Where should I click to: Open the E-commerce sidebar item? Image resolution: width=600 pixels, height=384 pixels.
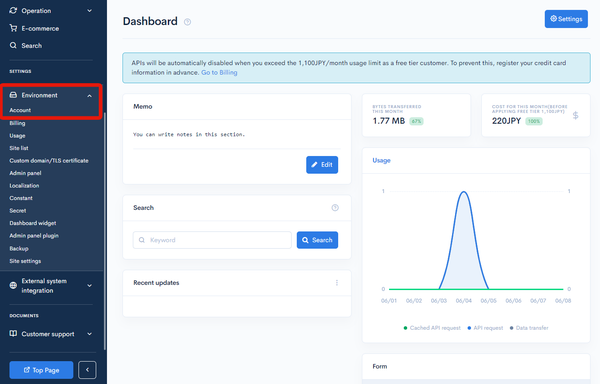(x=40, y=28)
